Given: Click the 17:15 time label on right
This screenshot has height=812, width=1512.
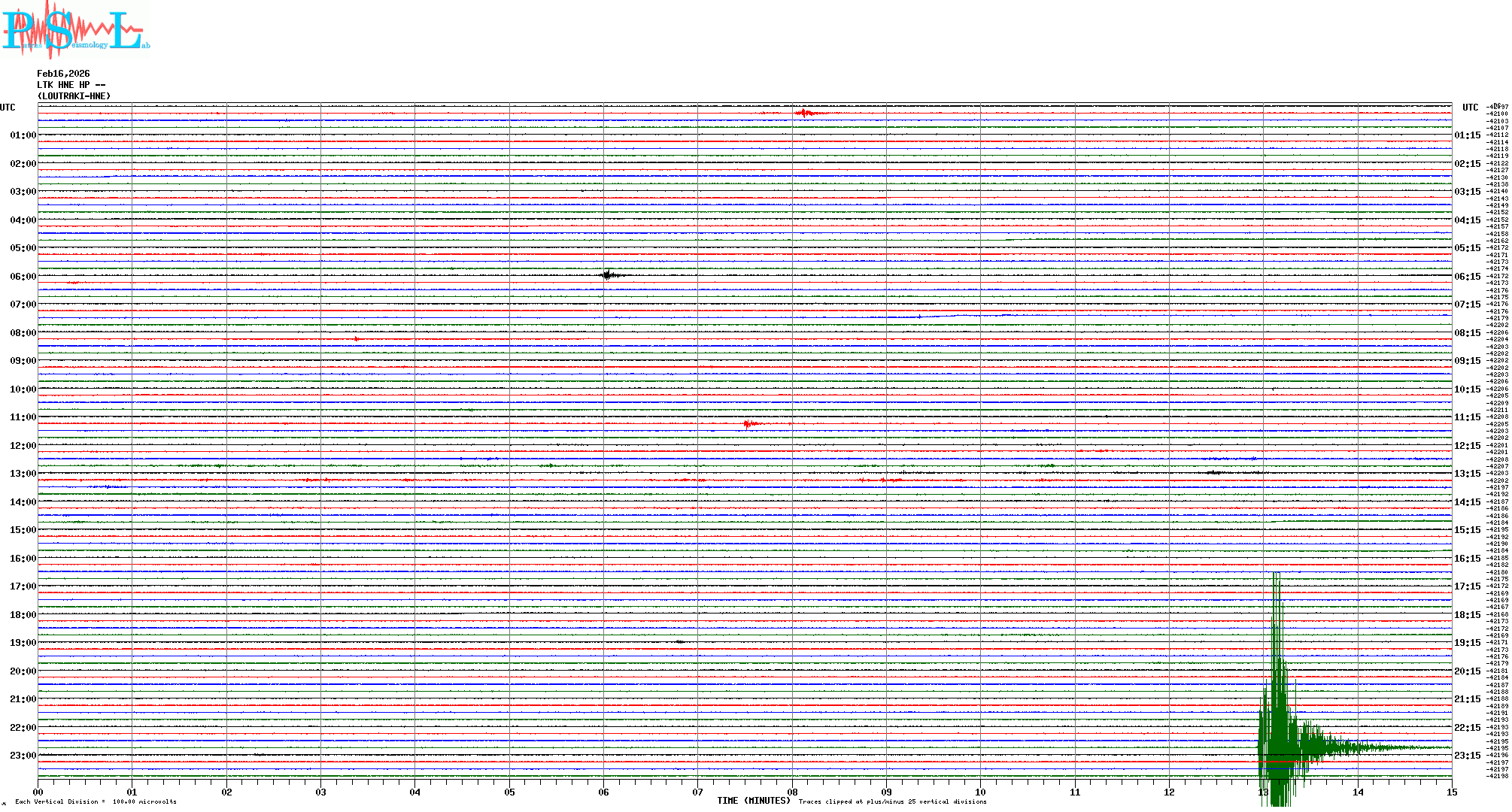Looking at the screenshot, I should pyautogui.click(x=1467, y=586).
